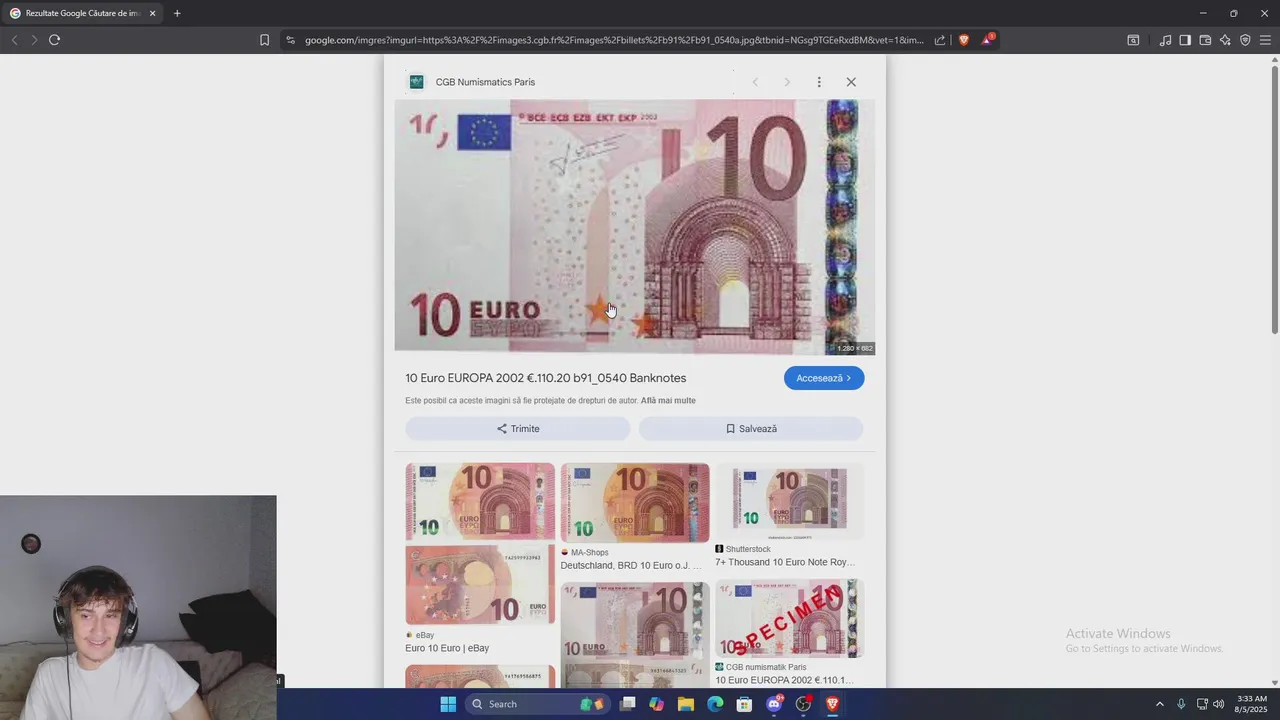The image size is (1280, 720).
Task: Click 'Deutschland, BRD 10 Euro' caption
Action: coord(630,566)
